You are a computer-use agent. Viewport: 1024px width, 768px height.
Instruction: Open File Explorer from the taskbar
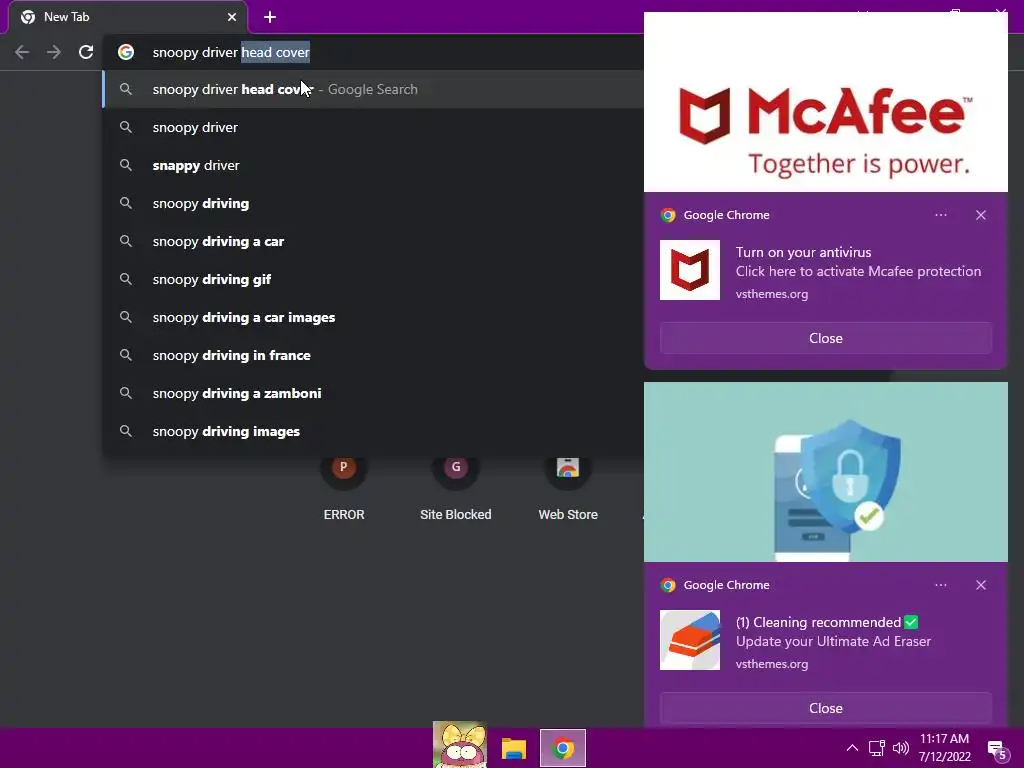pos(513,748)
